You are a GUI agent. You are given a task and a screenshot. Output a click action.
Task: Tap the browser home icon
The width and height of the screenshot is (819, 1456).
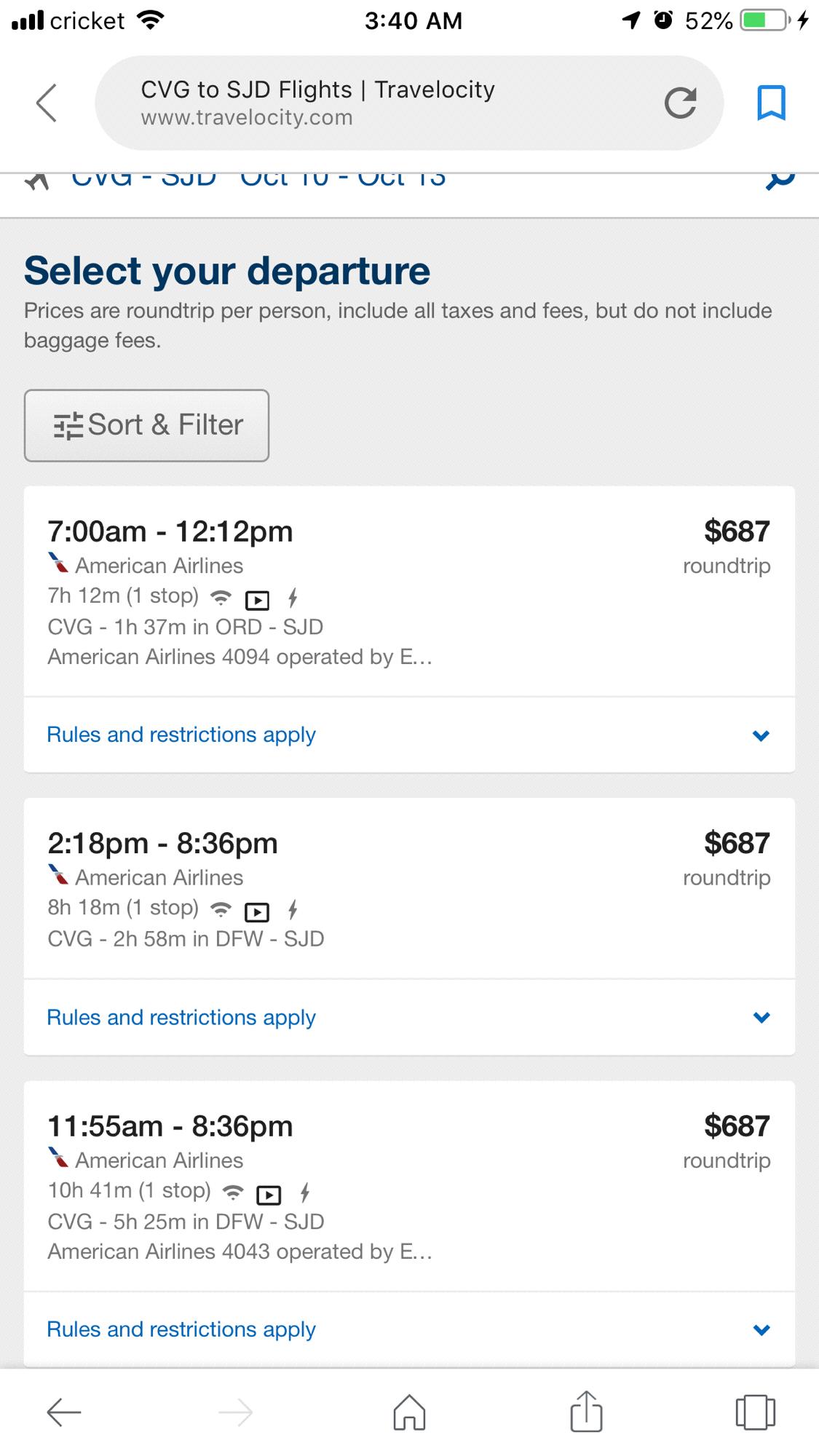(409, 1412)
